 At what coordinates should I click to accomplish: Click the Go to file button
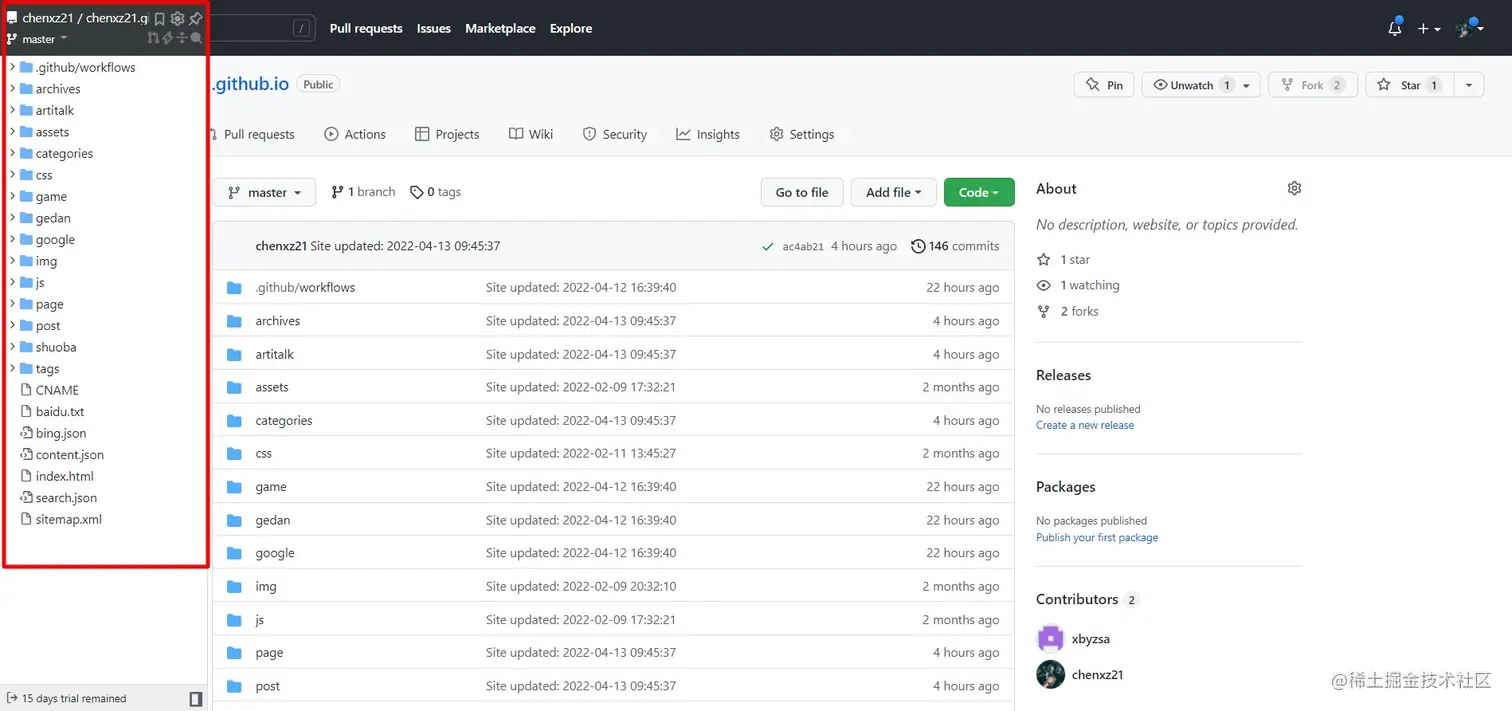802,192
